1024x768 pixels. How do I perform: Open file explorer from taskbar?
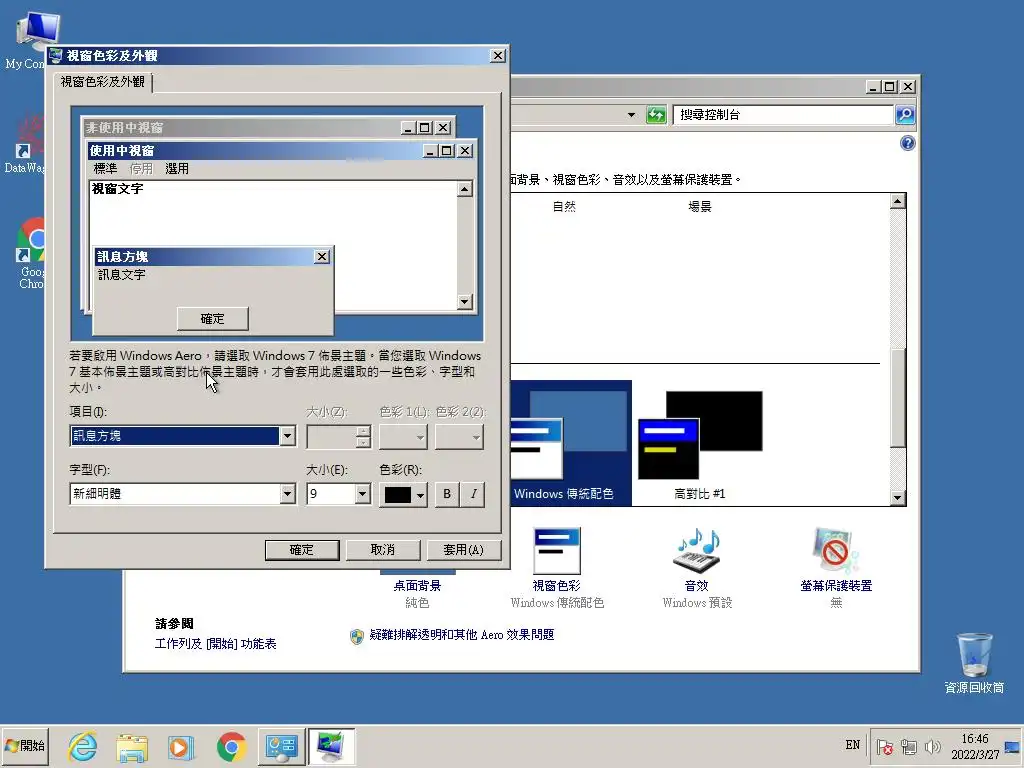coord(132,746)
